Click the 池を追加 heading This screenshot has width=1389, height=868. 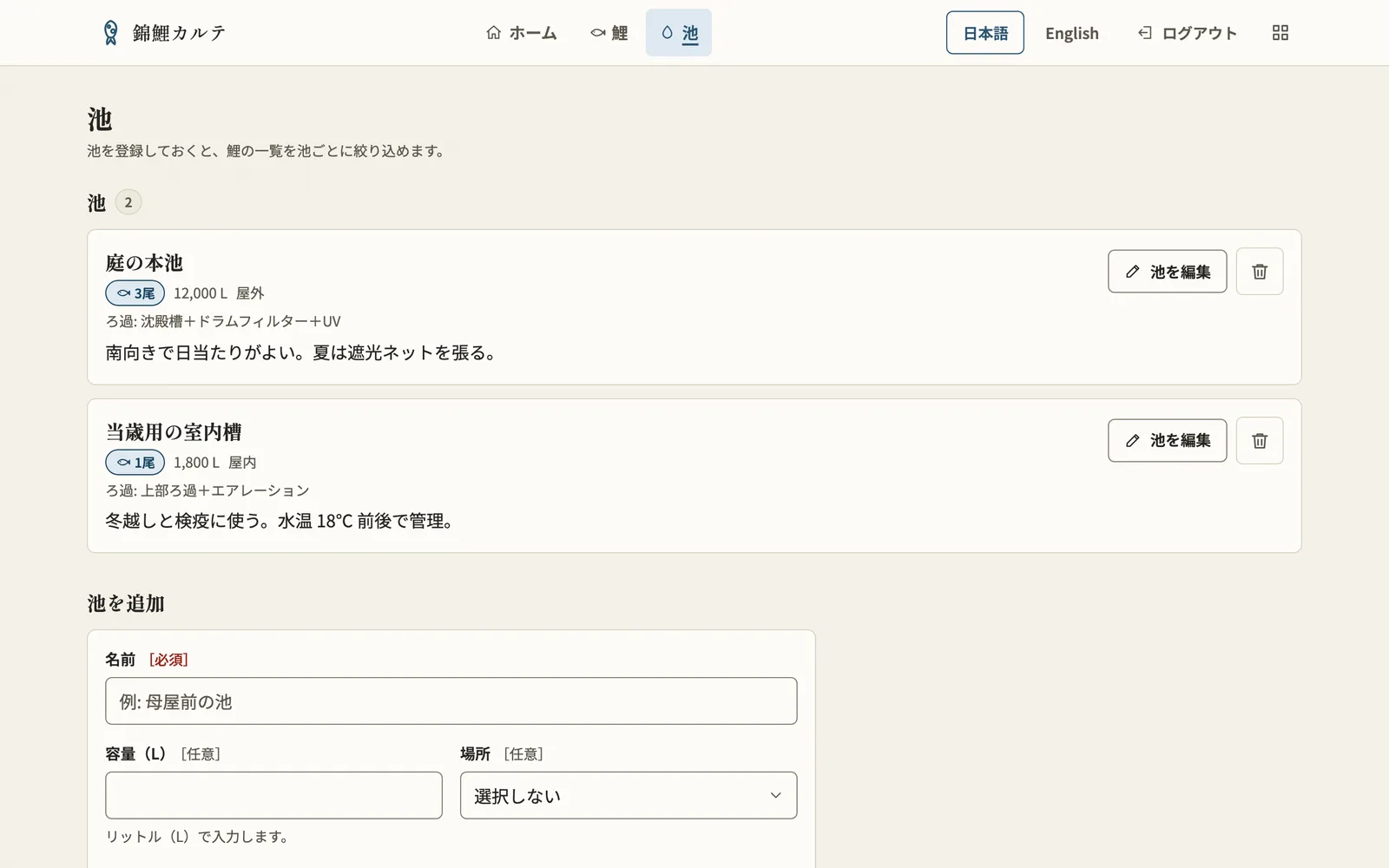(x=126, y=603)
